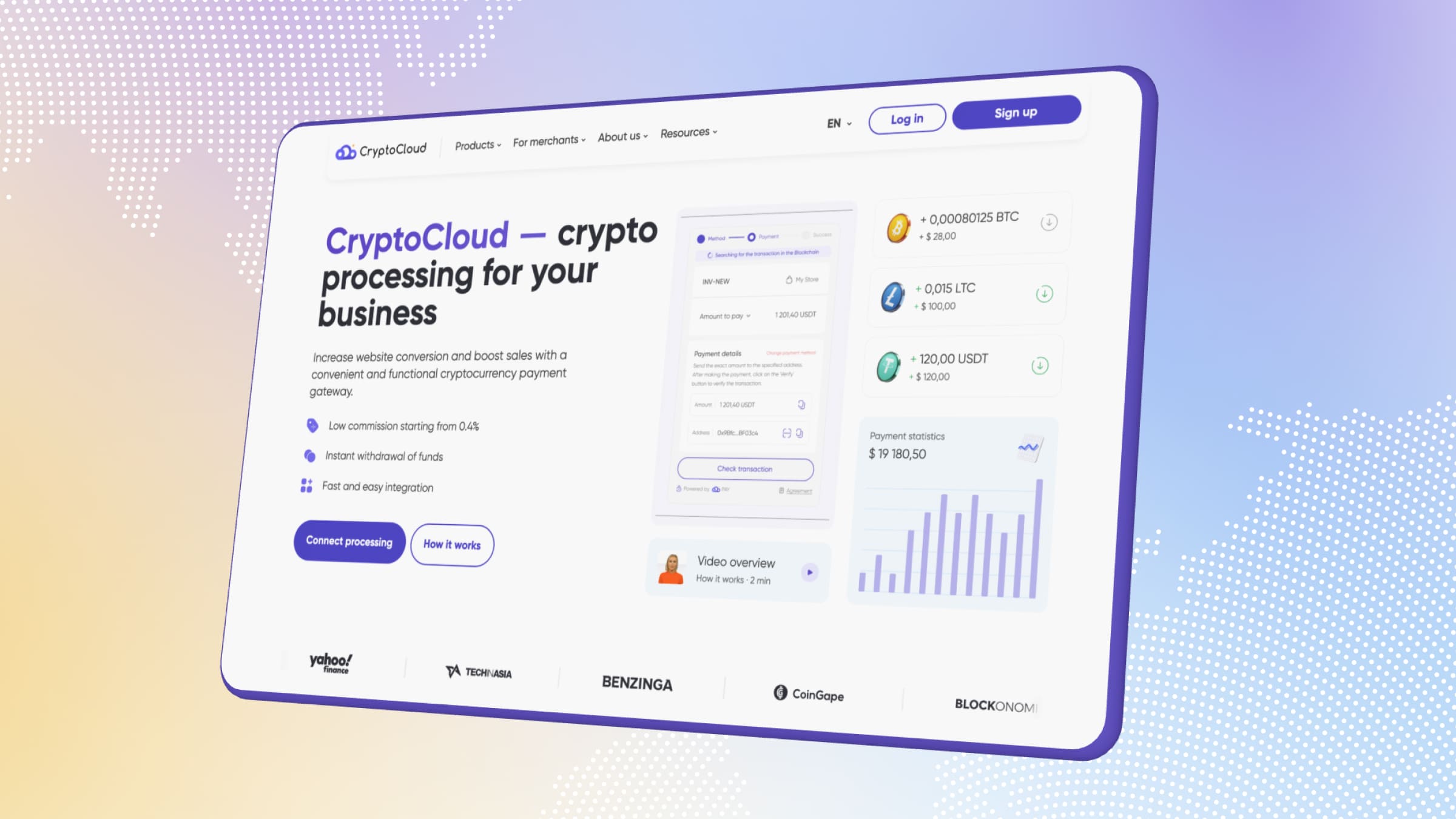Click the payment shield icon next to low commission
The image size is (1456, 819).
[x=310, y=425]
